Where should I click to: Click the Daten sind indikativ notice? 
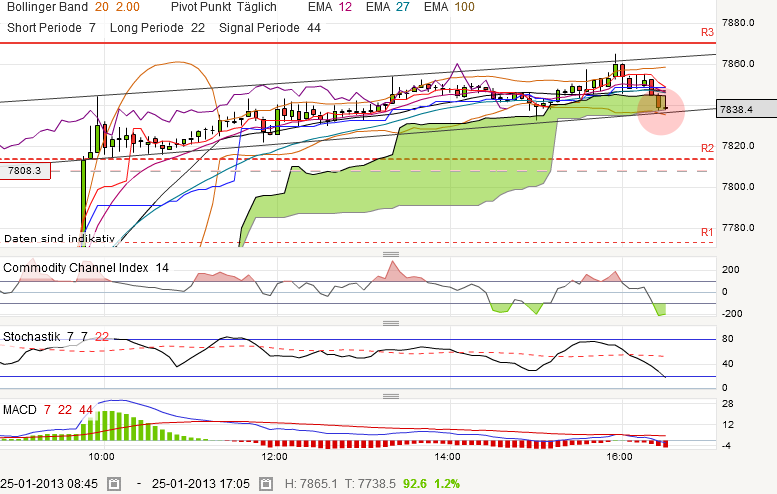point(59,239)
